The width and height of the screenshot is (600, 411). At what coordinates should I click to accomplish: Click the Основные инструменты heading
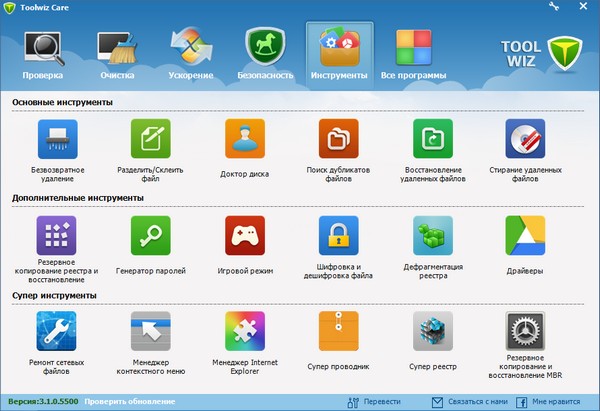click(62, 102)
